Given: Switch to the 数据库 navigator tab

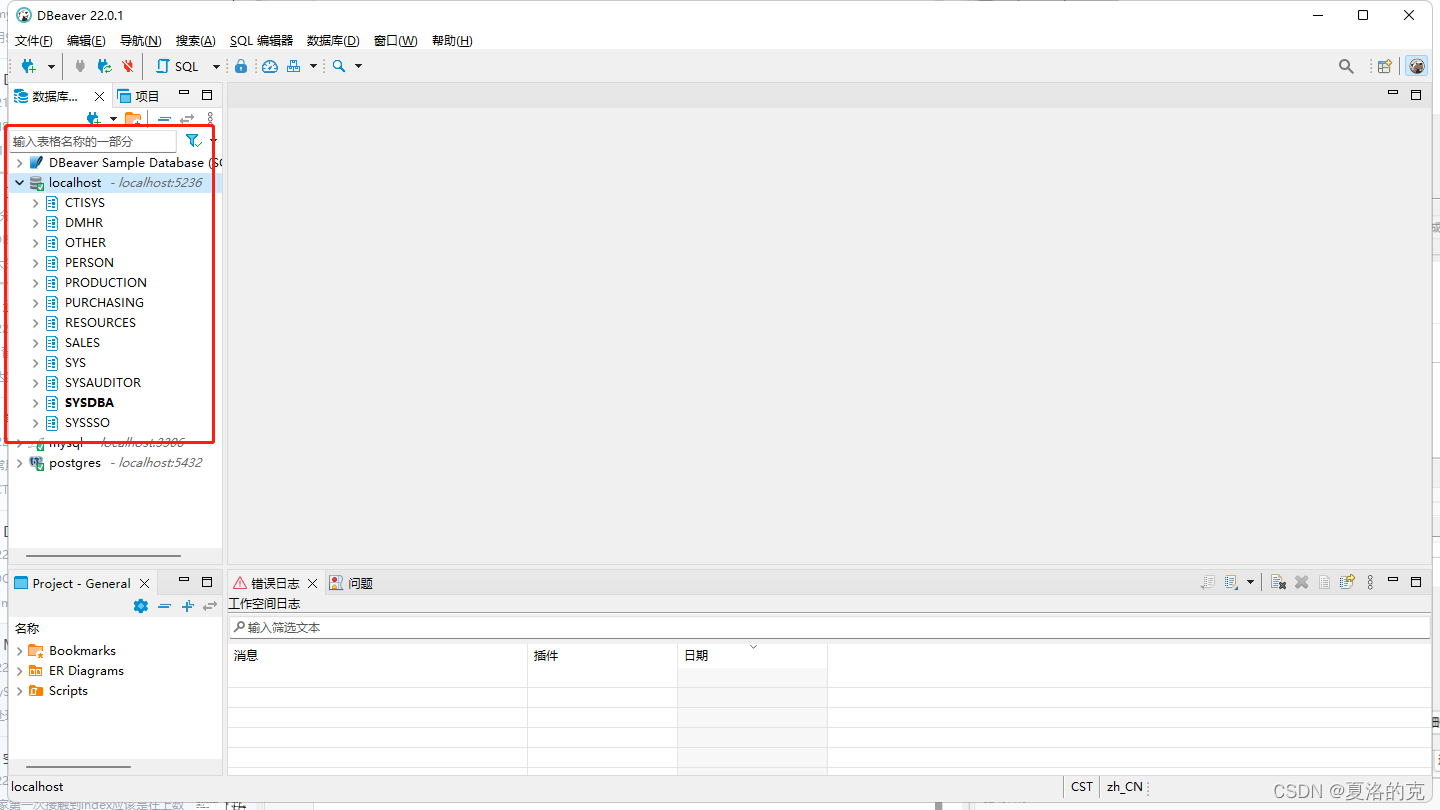Looking at the screenshot, I should coord(54,96).
